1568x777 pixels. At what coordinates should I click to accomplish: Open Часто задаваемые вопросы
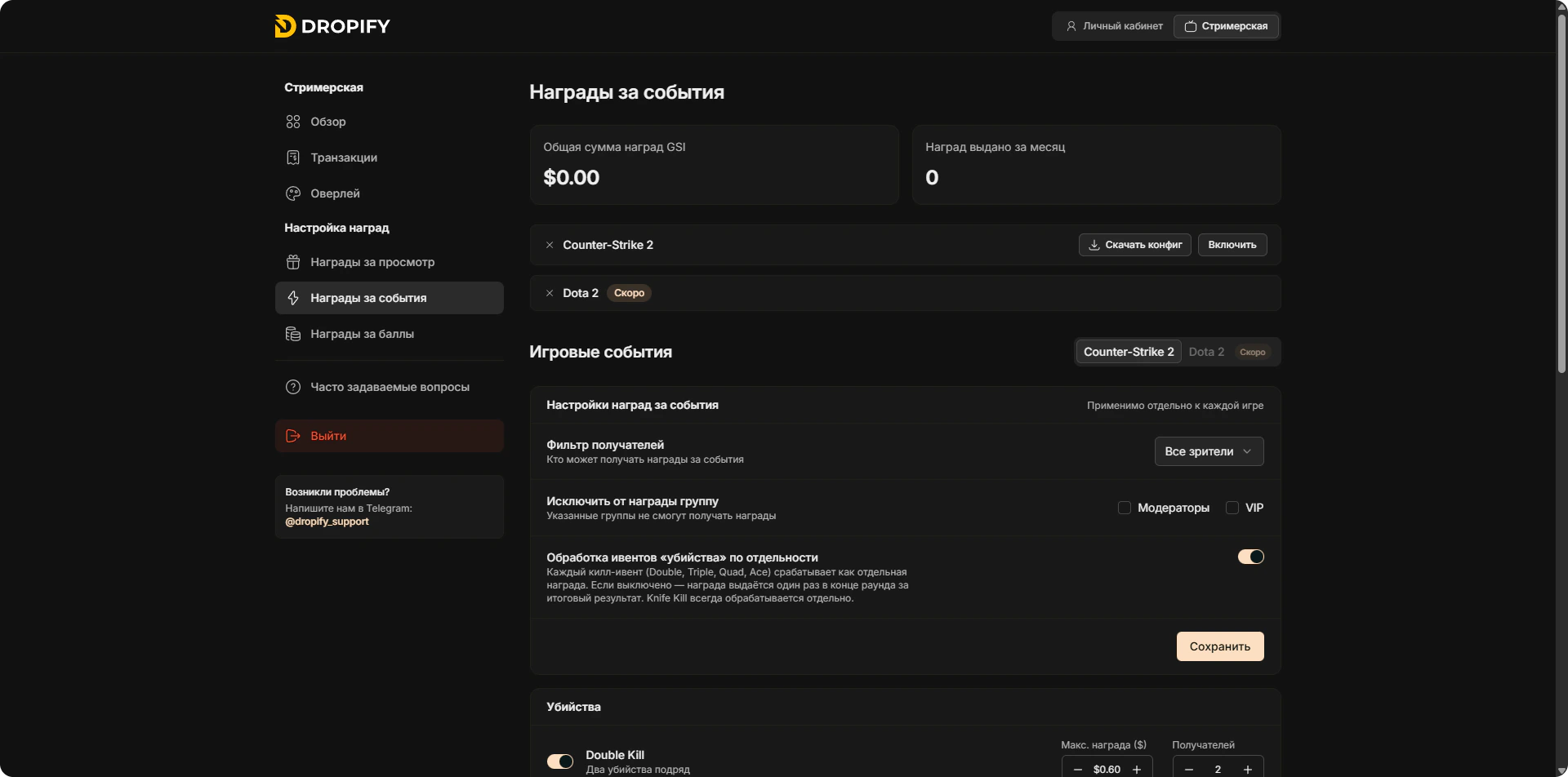[x=389, y=387]
